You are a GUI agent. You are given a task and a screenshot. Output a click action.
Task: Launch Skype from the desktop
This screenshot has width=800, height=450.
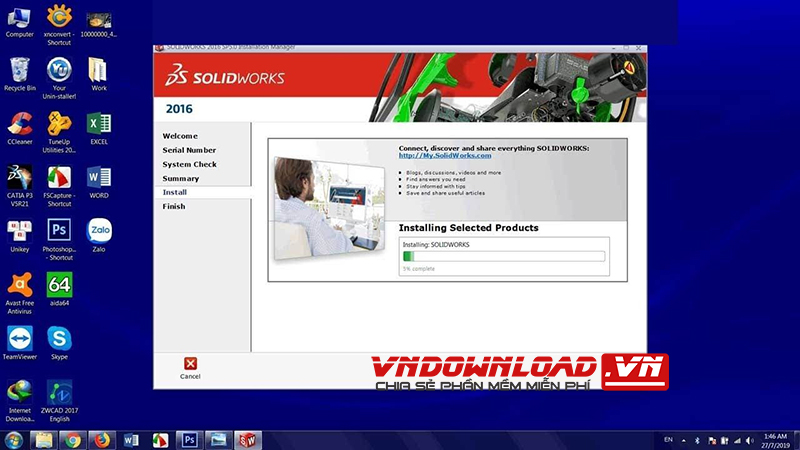[59, 343]
